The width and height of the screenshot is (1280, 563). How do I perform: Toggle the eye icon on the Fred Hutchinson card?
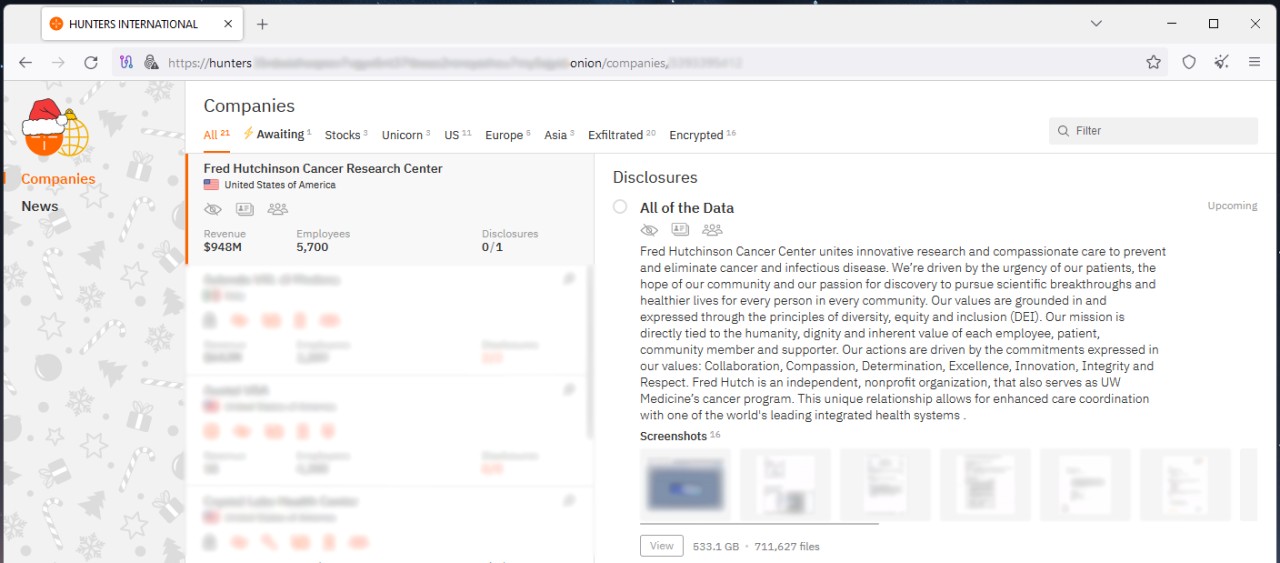[x=212, y=209]
